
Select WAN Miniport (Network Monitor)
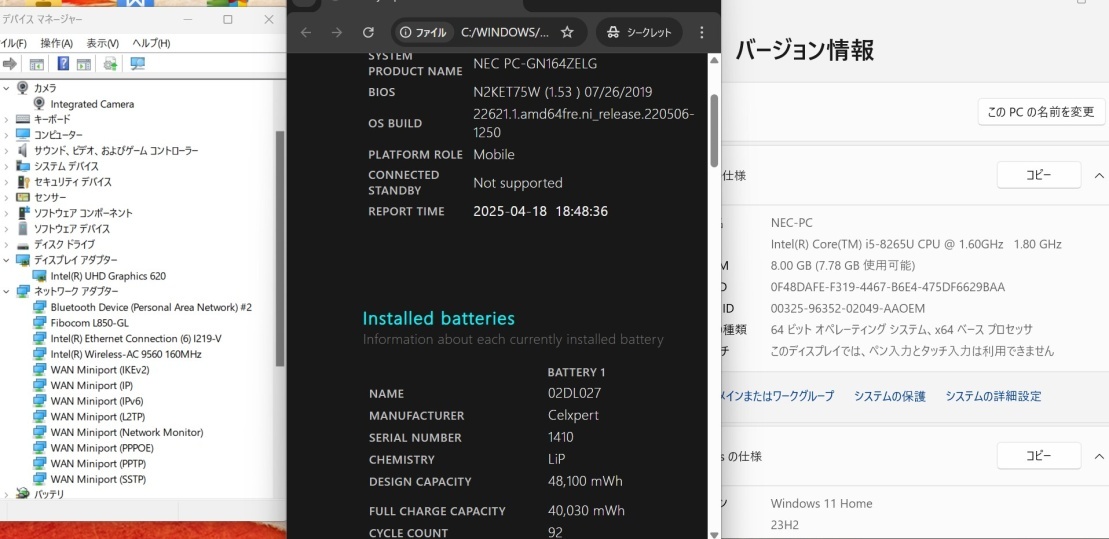coord(127,432)
